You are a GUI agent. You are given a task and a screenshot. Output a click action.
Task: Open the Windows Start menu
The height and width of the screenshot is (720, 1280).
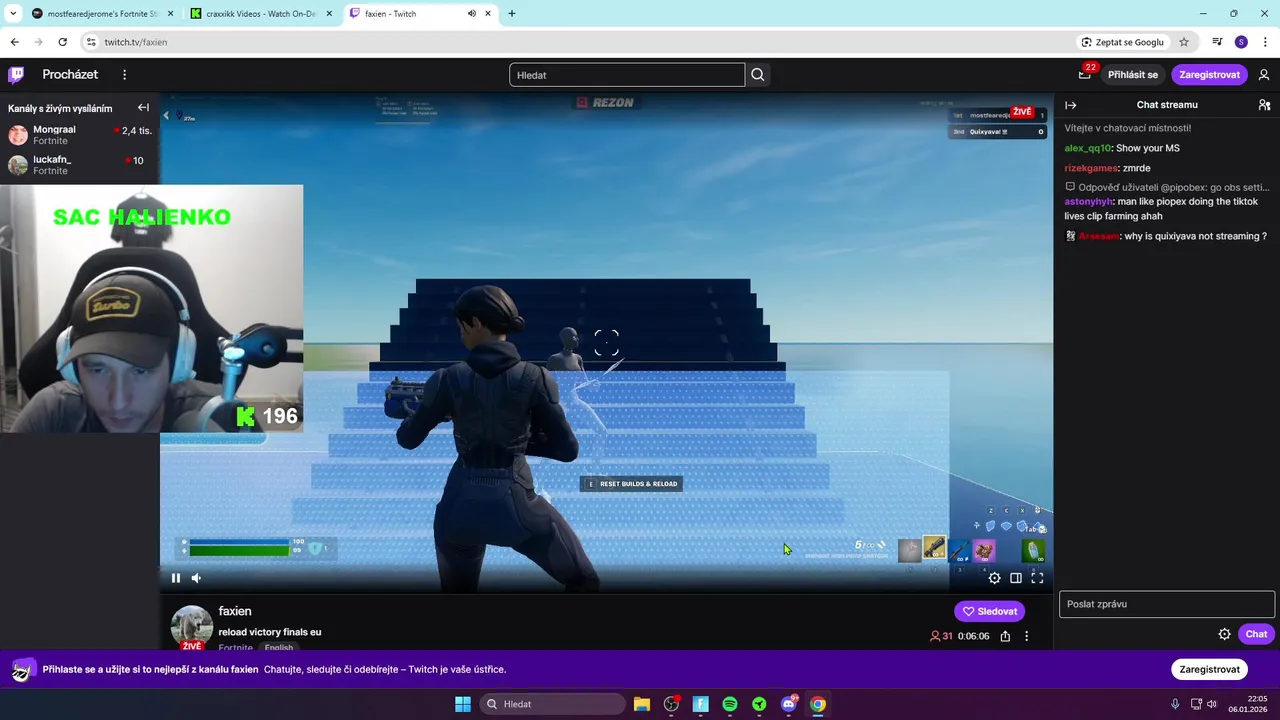click(463, 704)
